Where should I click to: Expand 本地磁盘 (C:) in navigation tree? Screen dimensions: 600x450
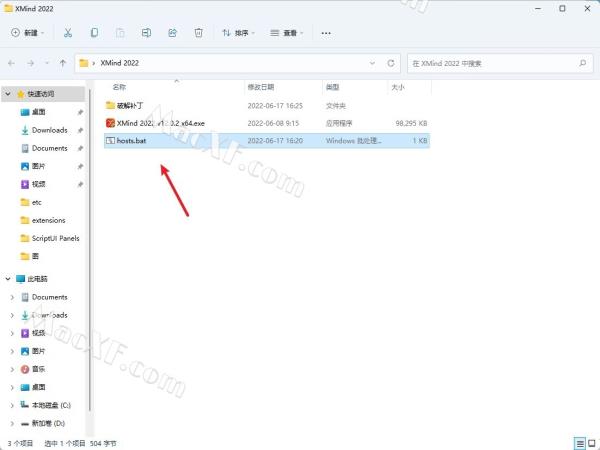(12, 405)
